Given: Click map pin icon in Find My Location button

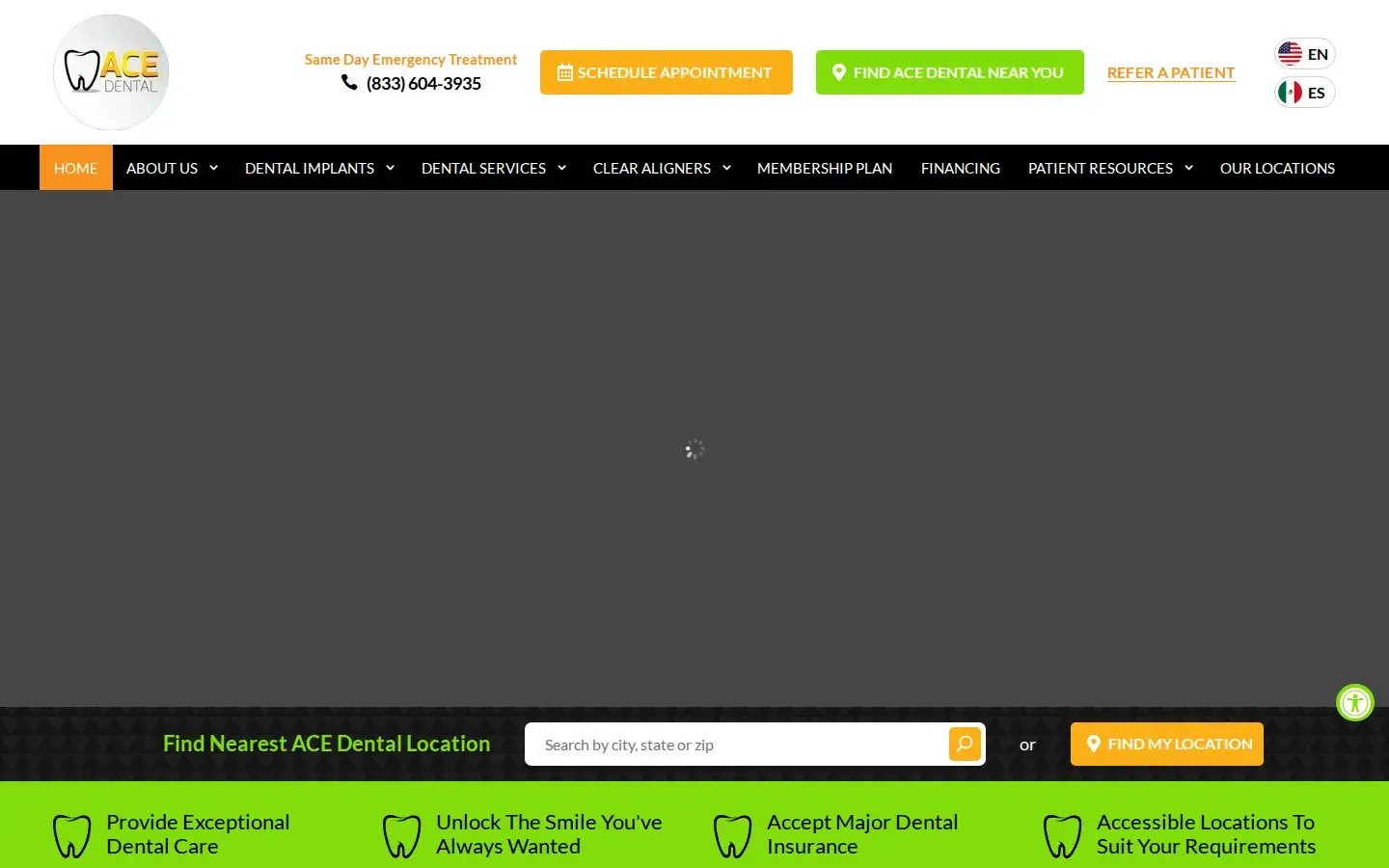Looking at the screenshot, I should pyautogui.click(x=1094, y=744).
